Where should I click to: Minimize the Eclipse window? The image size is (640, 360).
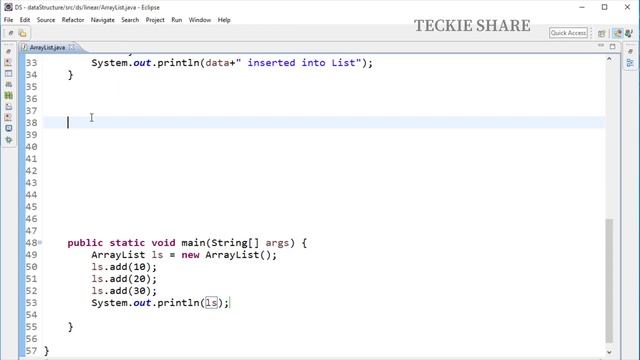(582, 7)
